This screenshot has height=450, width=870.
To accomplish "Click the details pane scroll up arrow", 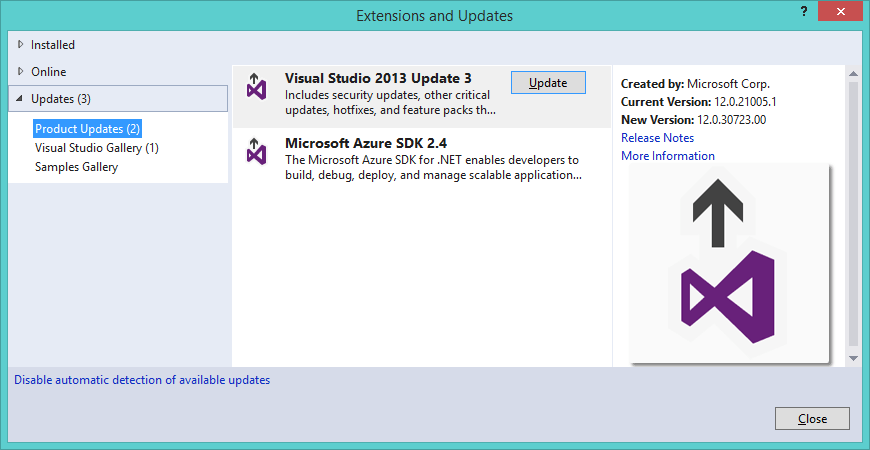I will point(854,72).
